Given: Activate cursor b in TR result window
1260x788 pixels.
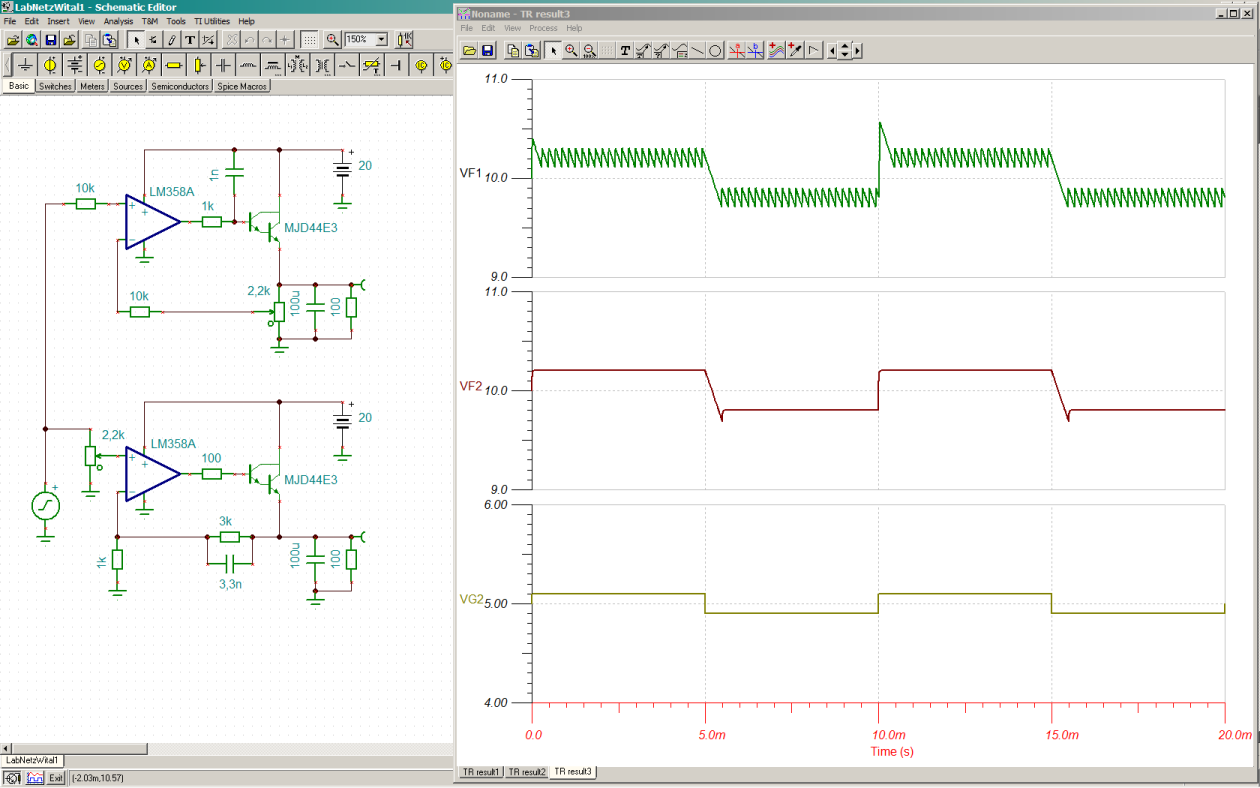Looking at the screenshot, I should [x=755, y=50].
